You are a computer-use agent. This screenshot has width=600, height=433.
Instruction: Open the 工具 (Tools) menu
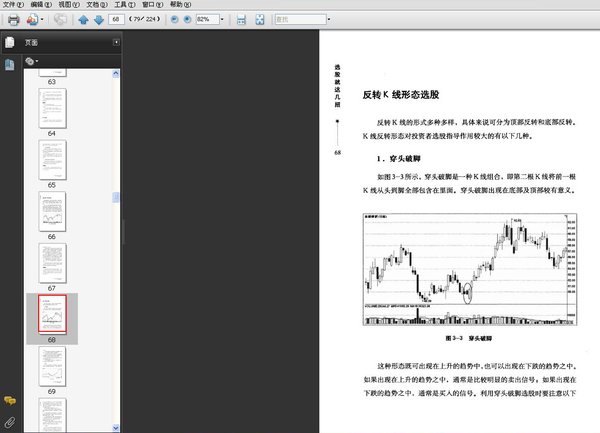(x=125, y=5)
